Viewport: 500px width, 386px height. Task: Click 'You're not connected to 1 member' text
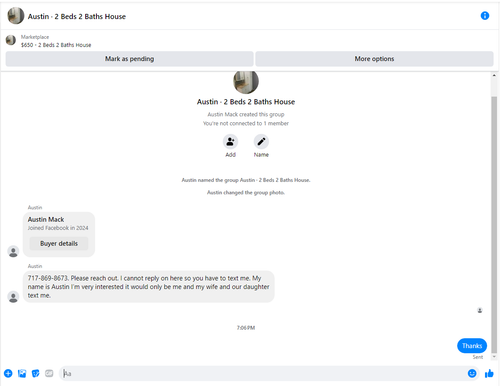[246, 123]
